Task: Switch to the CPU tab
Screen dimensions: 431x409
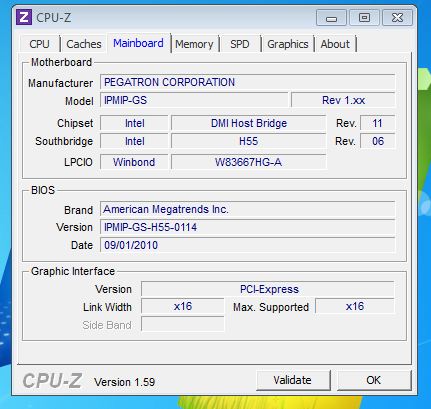Action: pos(40,44)
